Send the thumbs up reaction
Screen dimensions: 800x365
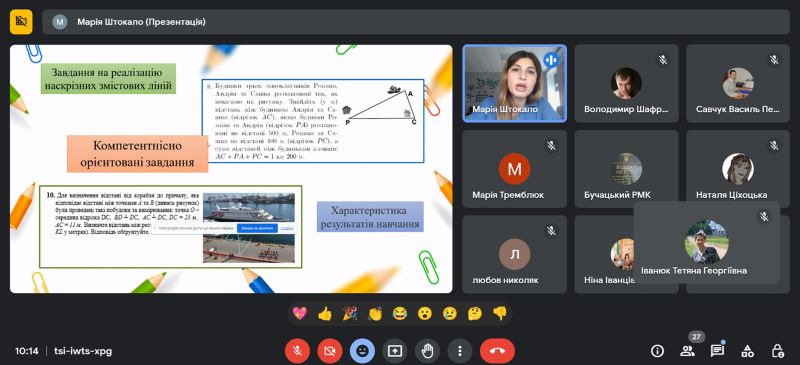324,313
